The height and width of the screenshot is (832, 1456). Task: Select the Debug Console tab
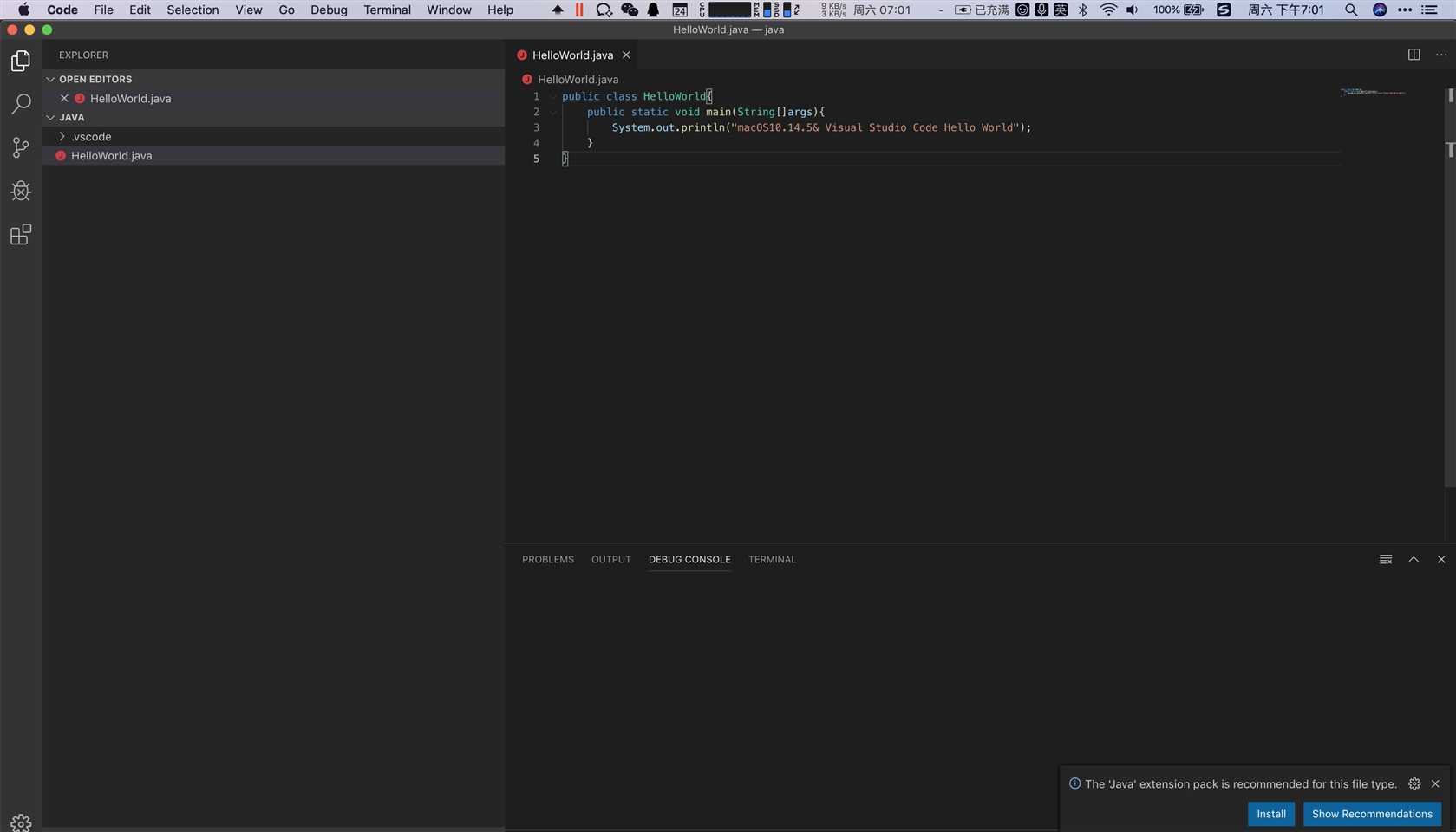(689, 559)
